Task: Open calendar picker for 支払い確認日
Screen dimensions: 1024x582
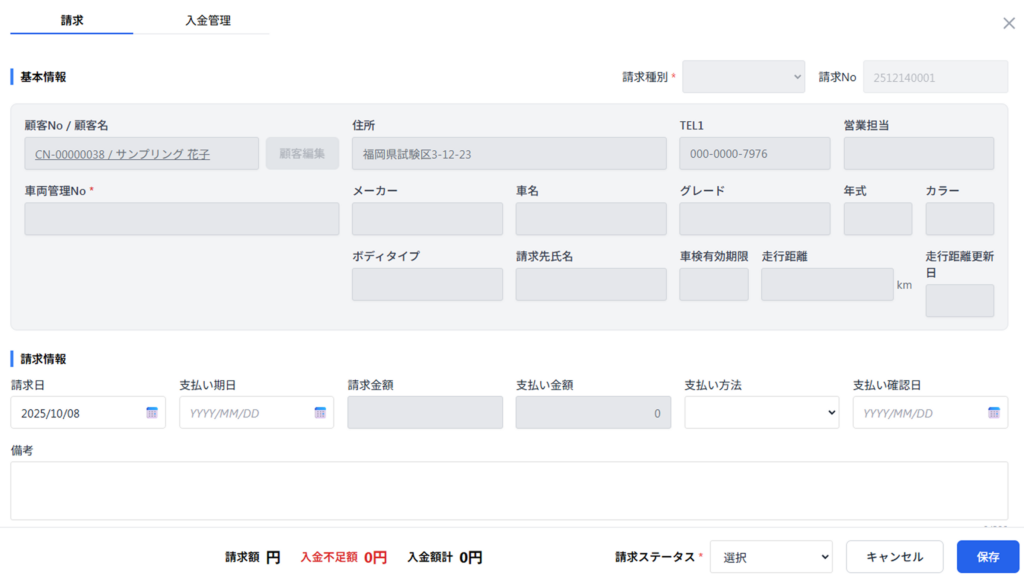Action: pos(994,413)
